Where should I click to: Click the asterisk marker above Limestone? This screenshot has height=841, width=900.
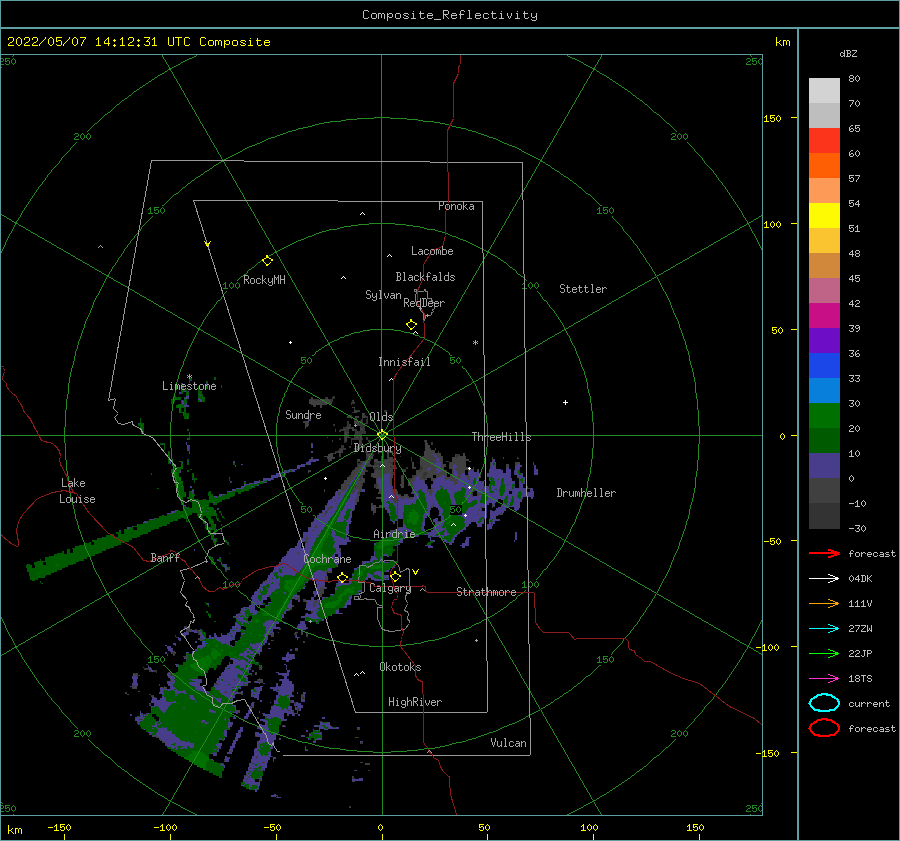coord(189,377)
